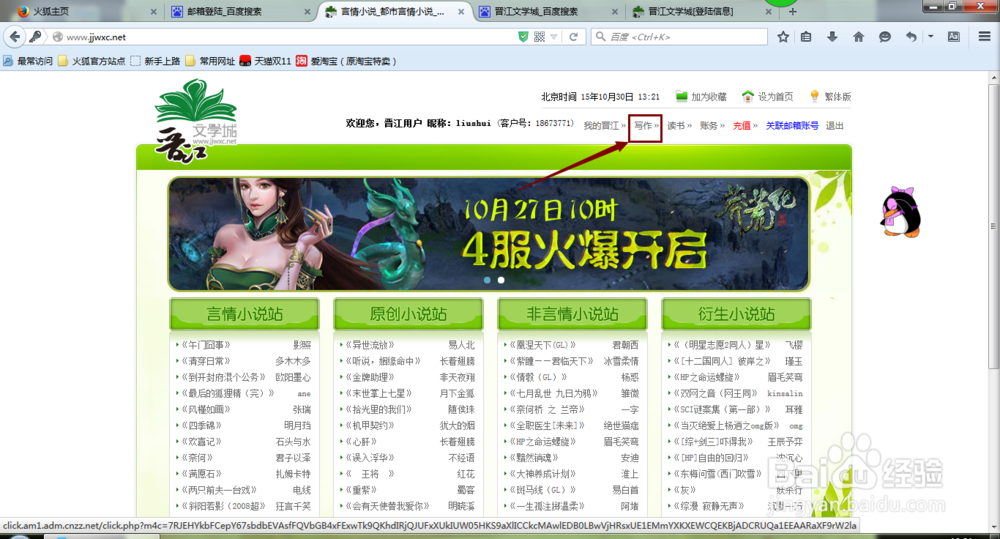The image size is (1000, 539).
Task: Close the 言情小说 active tab
Action: (461, 11)
